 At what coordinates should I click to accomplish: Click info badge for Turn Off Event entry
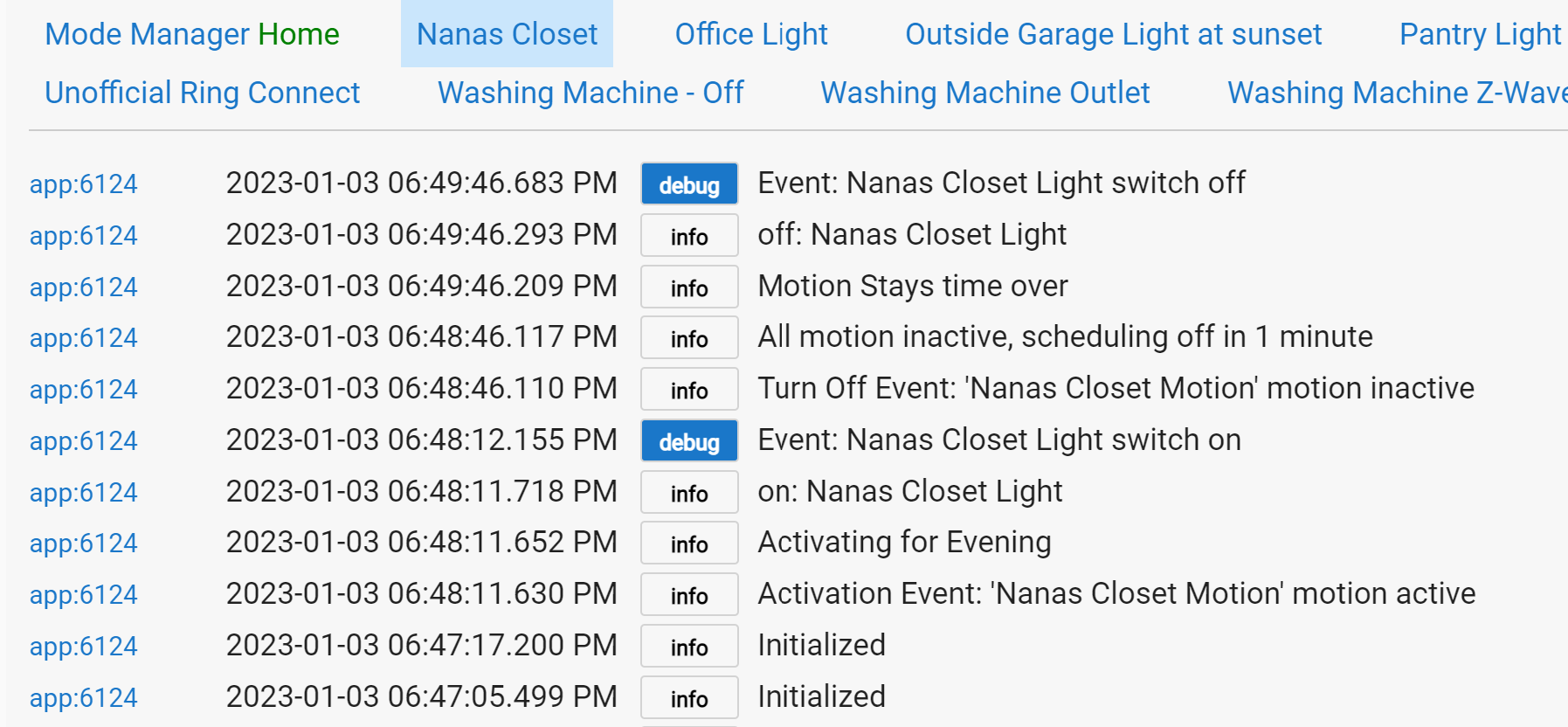tap(689, 390)
